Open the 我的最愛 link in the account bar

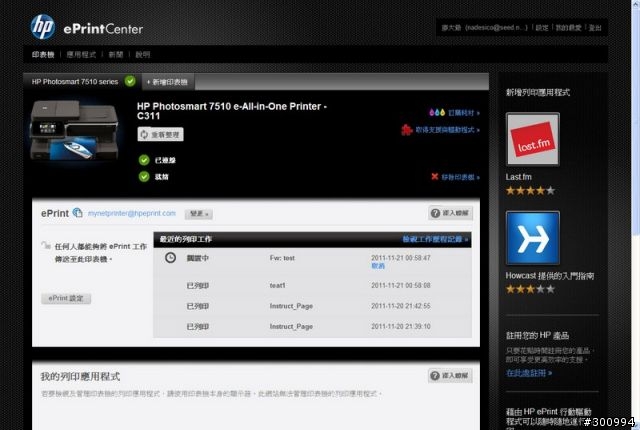(568, 28)
